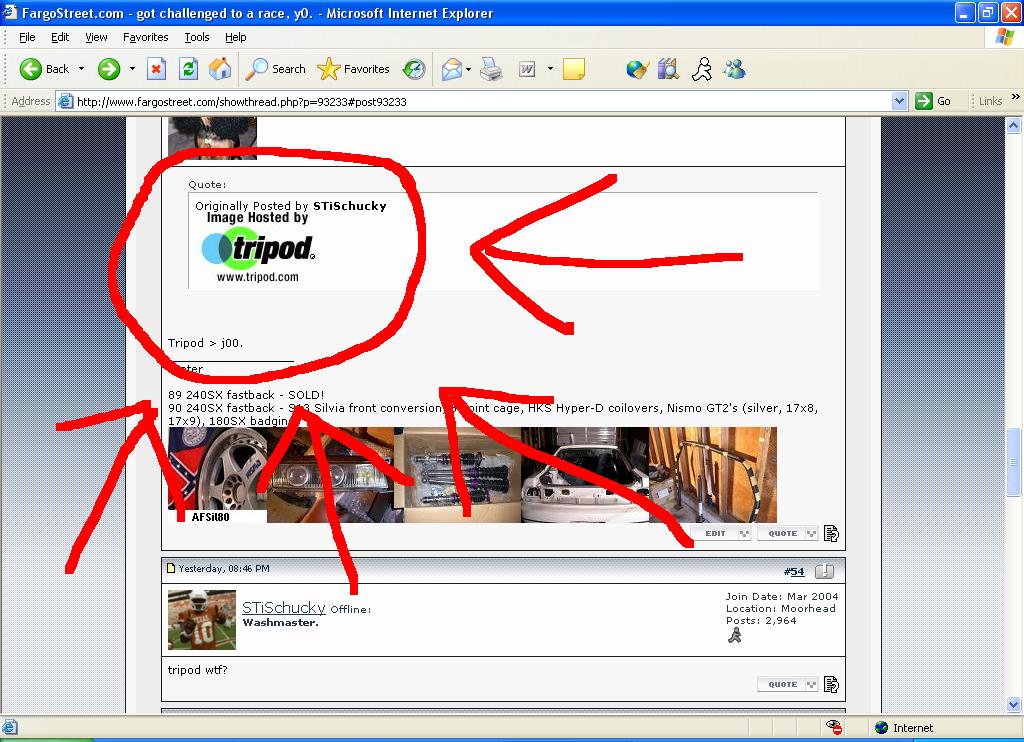Click the Back navigation arrow
Screen dimensions: 1024x742
pos(31,69)
